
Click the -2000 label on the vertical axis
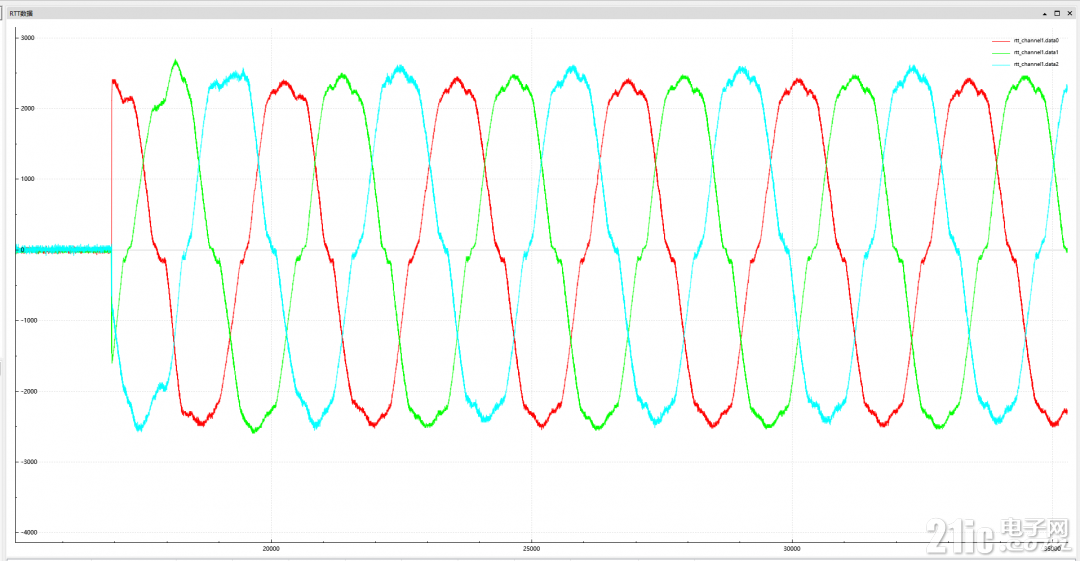point(28,391)
